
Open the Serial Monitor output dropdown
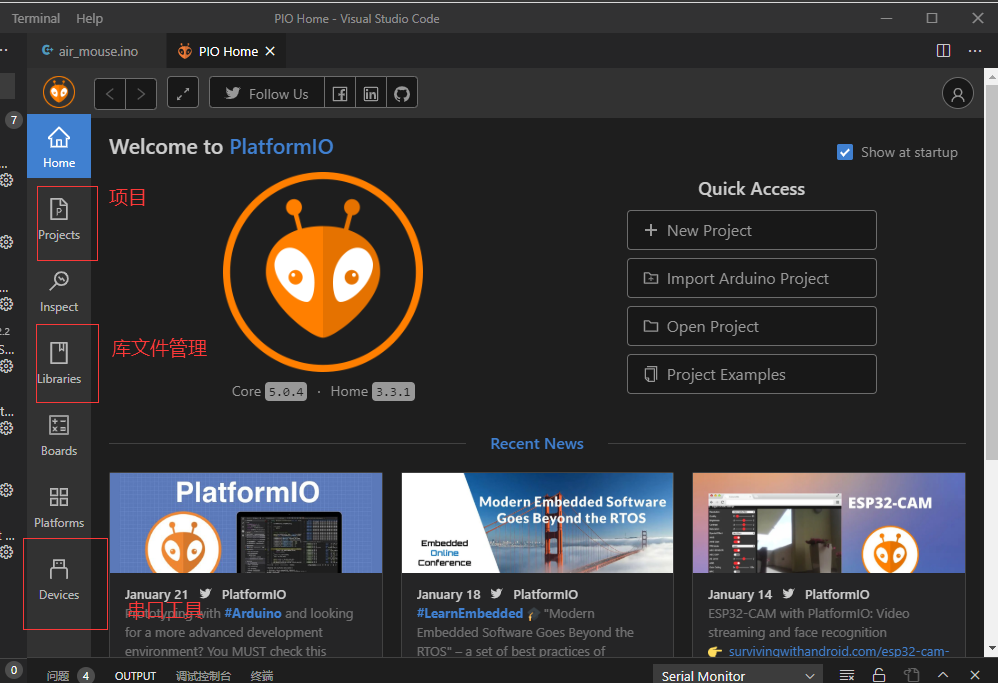[x=737, y=675]
